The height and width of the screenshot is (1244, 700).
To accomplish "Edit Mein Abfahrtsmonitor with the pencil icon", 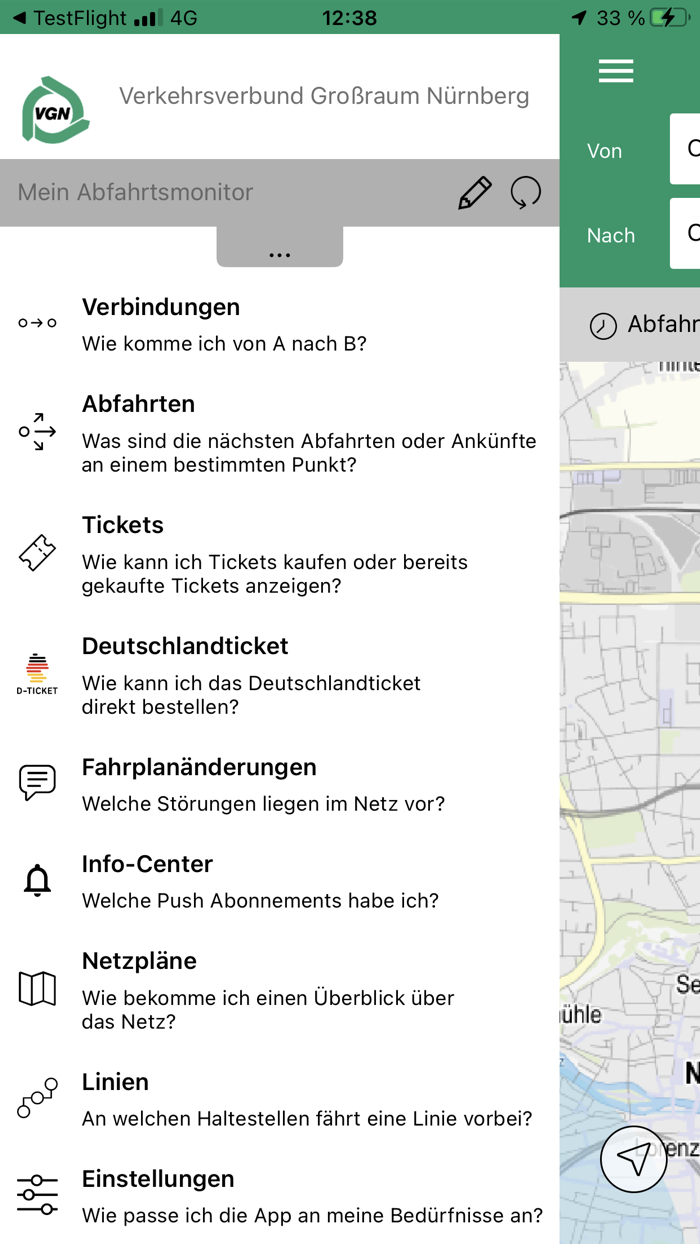I will pos(476,192).
